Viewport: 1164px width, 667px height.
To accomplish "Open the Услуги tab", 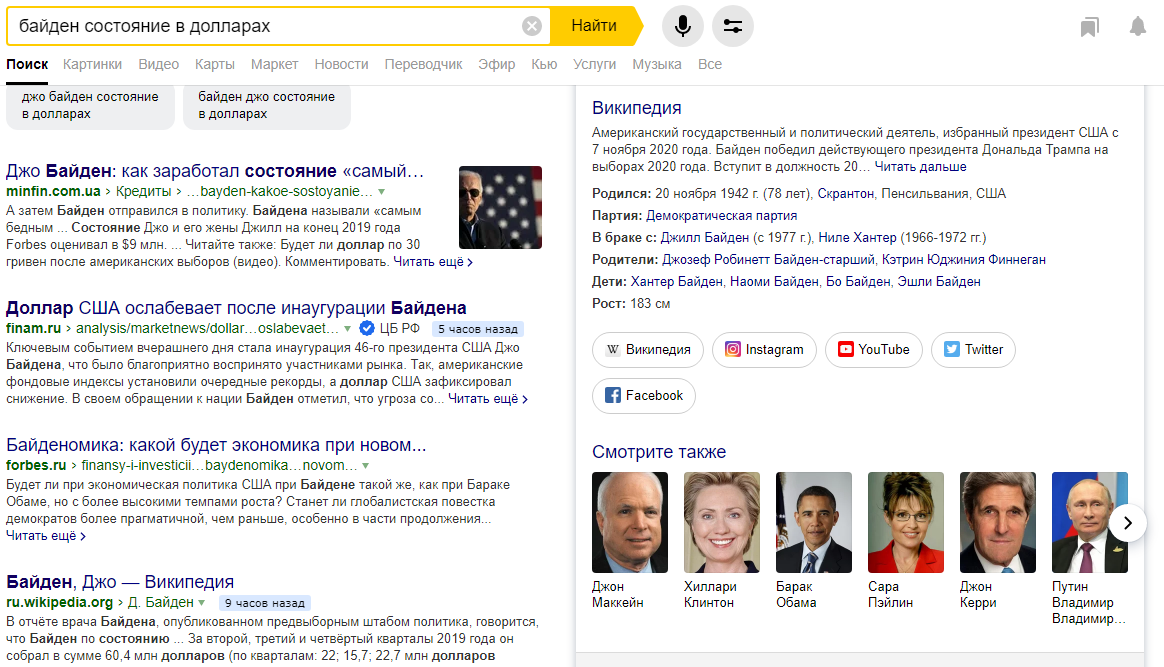I will tap(594, 65).
